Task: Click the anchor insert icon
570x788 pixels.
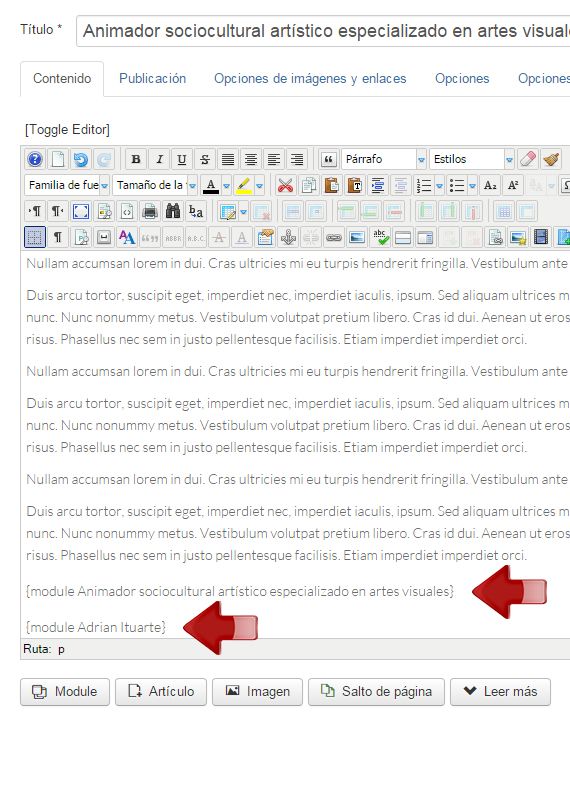Action: coord(288,237)
